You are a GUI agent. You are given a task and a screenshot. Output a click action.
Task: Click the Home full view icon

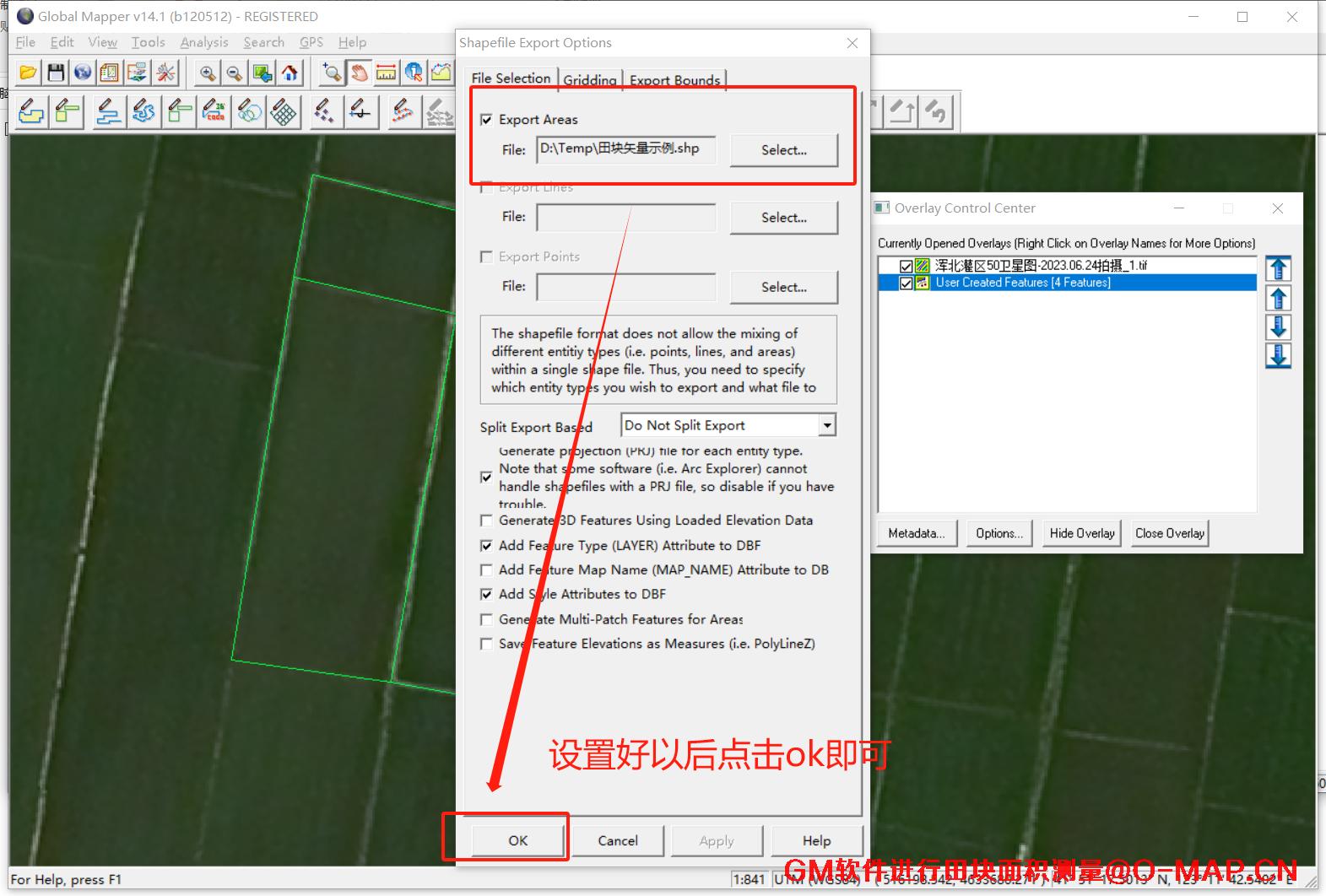pyautogui.click(x=290, y=73)
